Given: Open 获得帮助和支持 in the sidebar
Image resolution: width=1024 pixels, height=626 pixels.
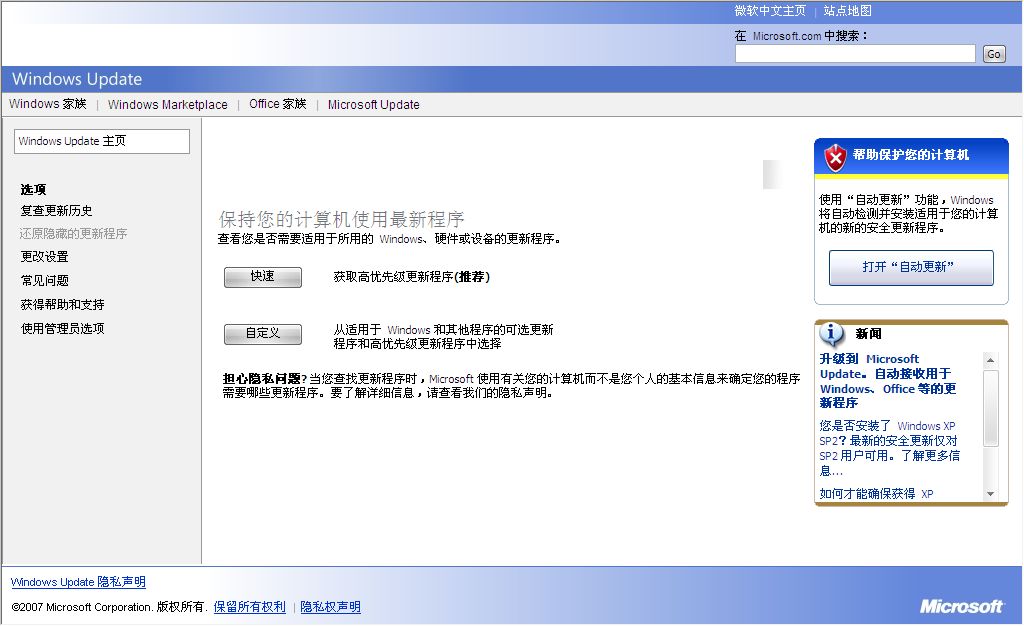Looking at the screenshot, I should coord(62,304).
